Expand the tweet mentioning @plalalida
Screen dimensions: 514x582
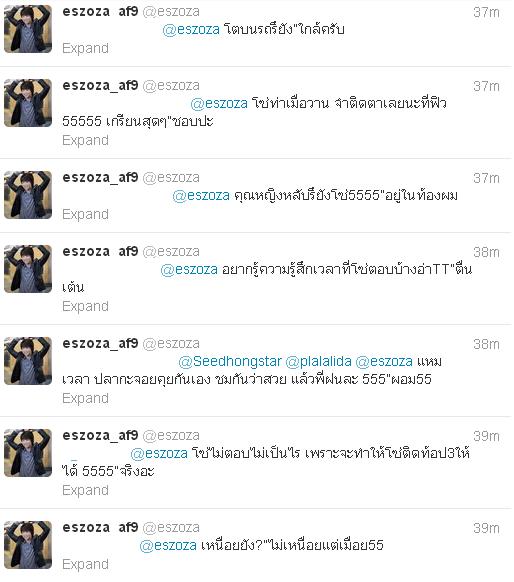[x=85, y=398]
